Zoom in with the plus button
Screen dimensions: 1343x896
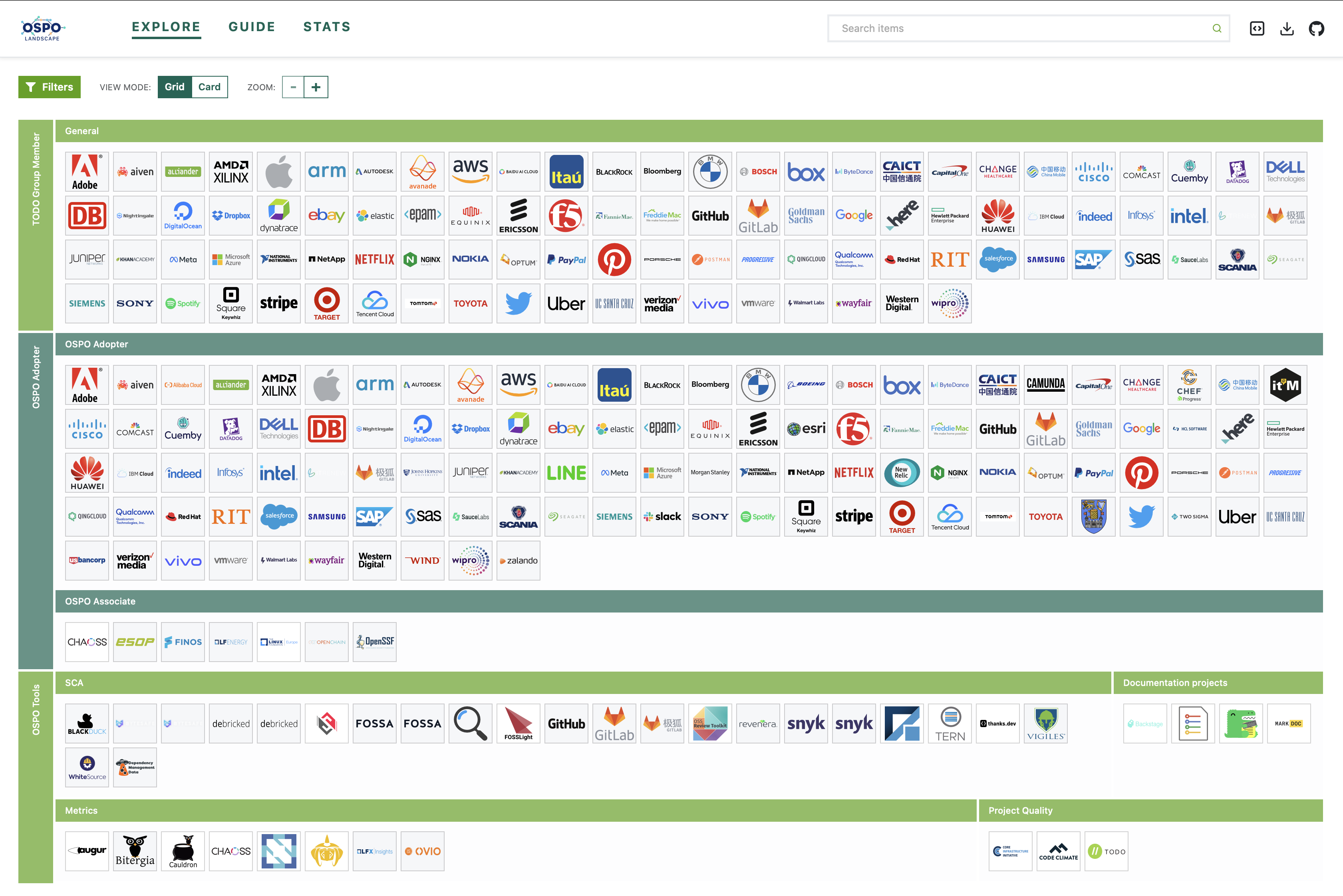point(316,87)
